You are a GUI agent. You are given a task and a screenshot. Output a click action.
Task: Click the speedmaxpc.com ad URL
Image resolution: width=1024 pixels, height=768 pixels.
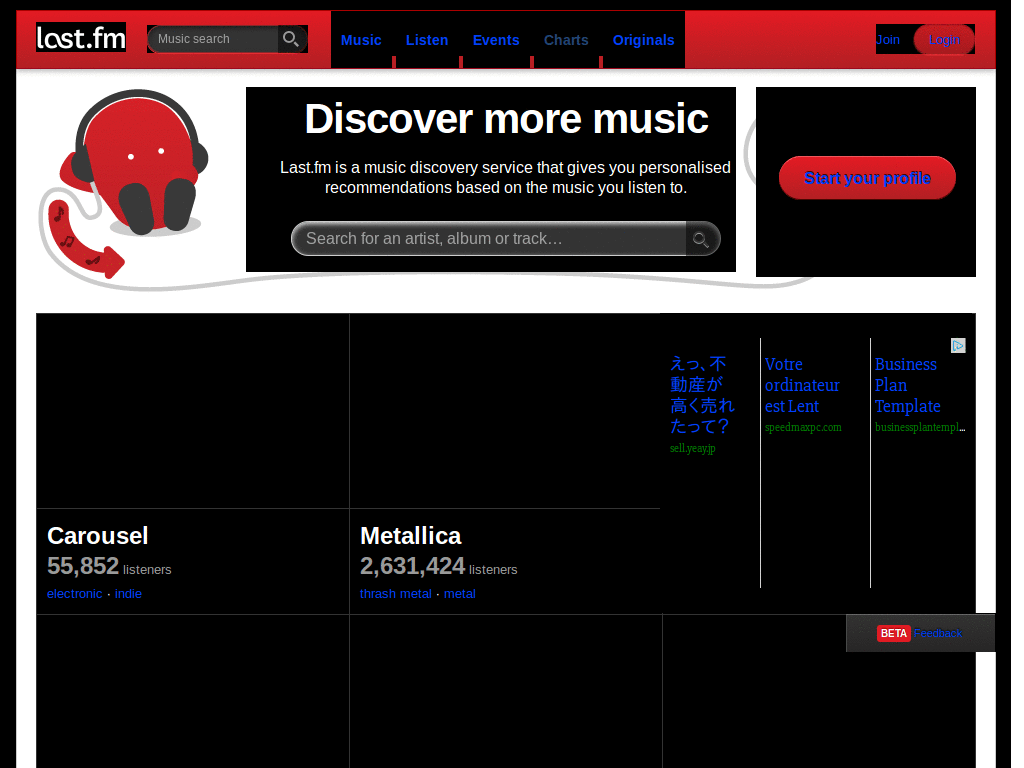[803, 427]
